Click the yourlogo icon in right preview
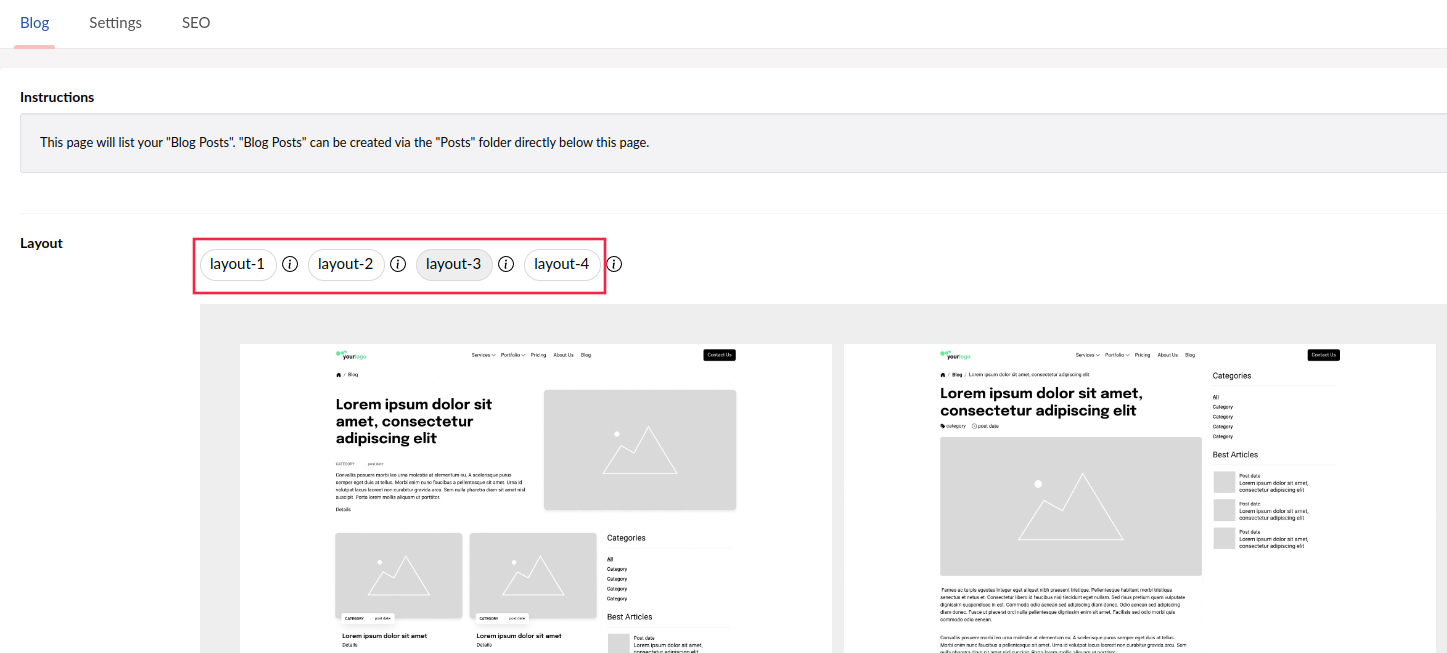The width and height of the screenshot is (1447, 653). tap(956, 355)
